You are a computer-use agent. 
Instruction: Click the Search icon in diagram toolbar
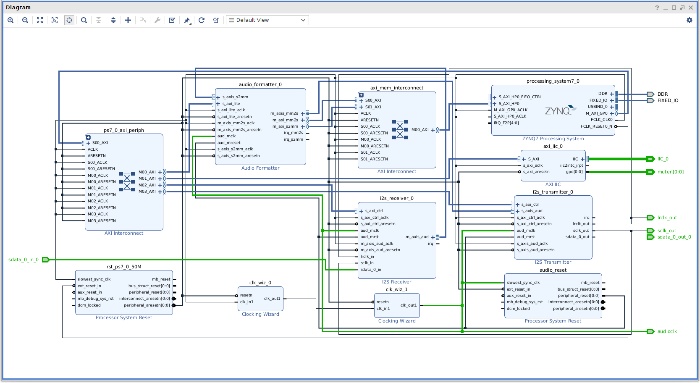[x=83, y=20]
